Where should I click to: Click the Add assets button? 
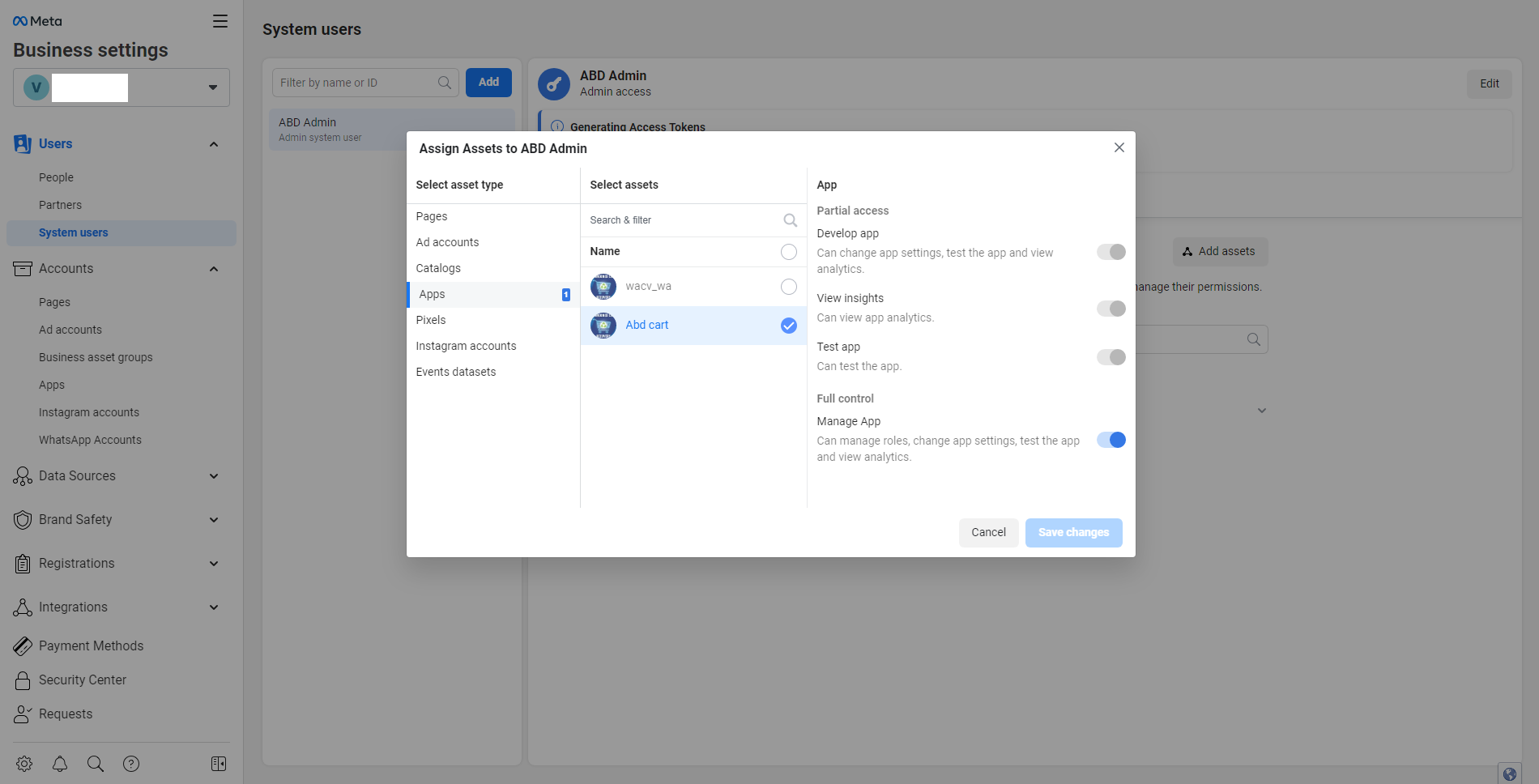[1220, 252]
